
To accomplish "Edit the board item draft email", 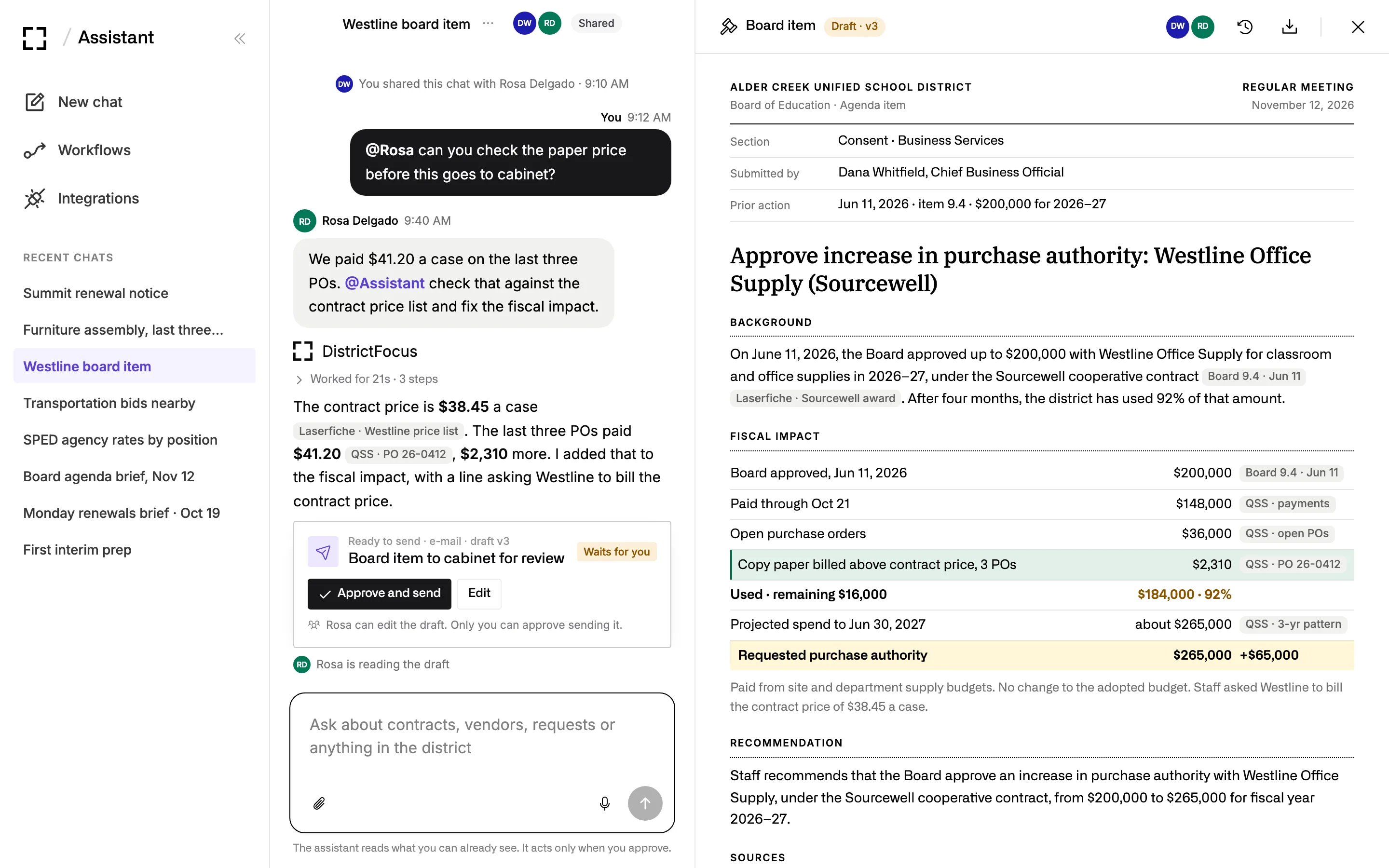I will (x=479, y=593).
